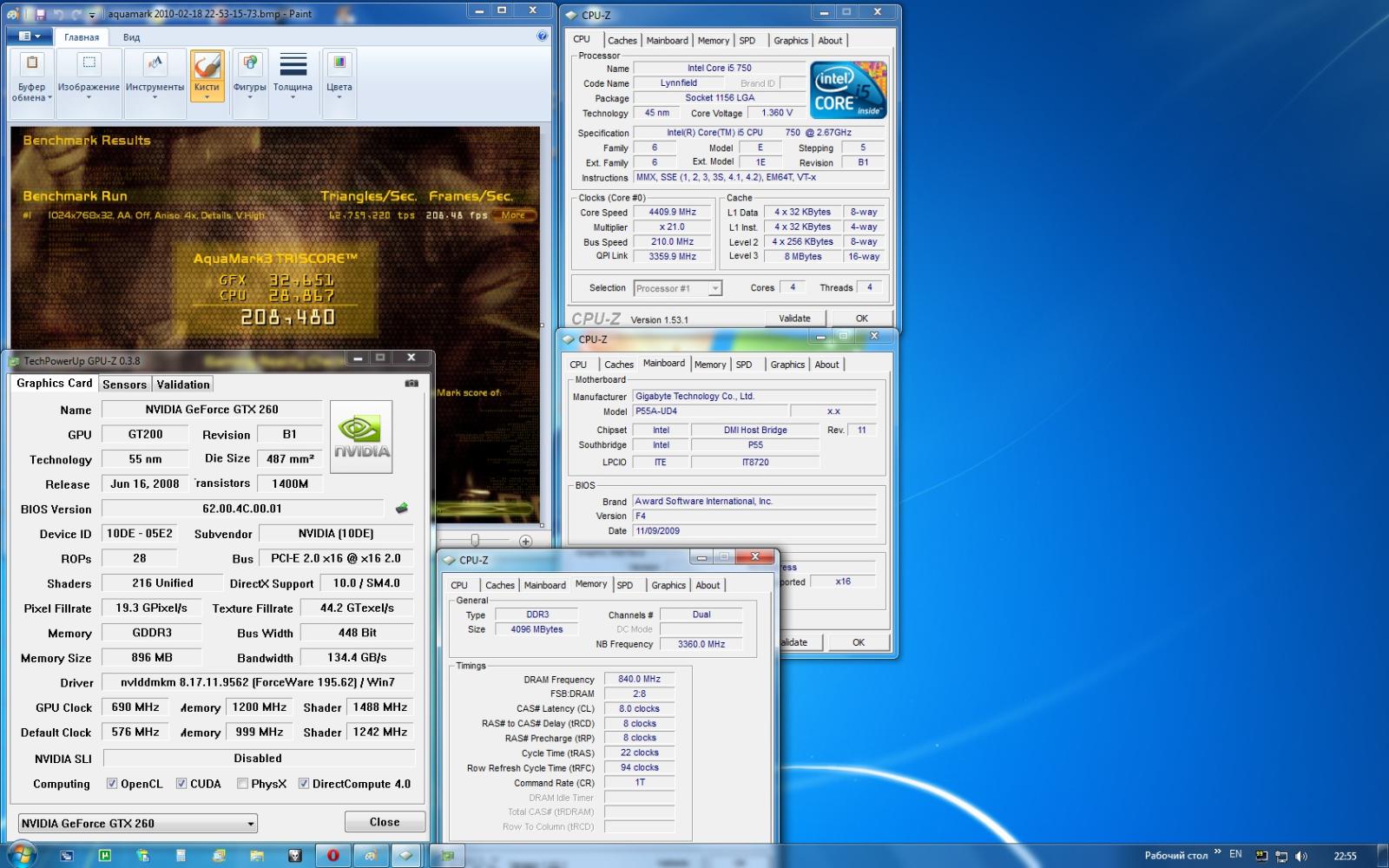Open the NVIDIA GeForce GTX 260 card dropdown

(x=138, y=823)
